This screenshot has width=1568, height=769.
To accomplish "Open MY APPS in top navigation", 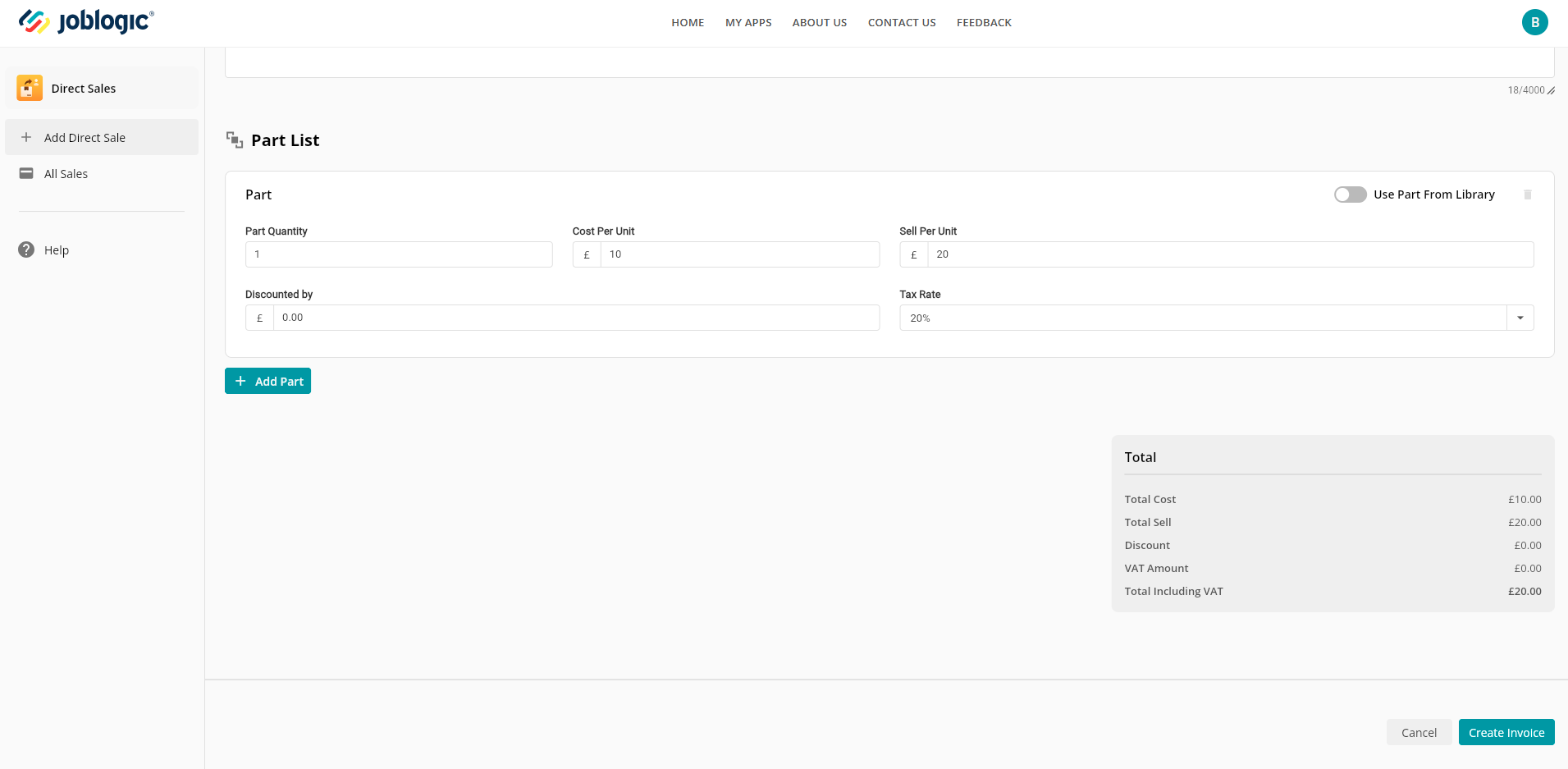I will [x=748, y=22].
